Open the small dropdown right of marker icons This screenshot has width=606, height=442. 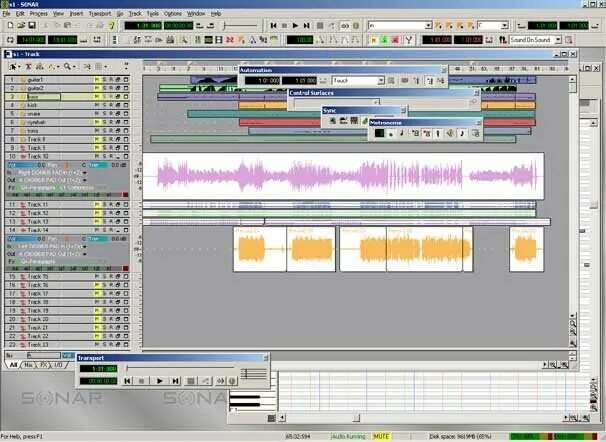coord(505,26)
